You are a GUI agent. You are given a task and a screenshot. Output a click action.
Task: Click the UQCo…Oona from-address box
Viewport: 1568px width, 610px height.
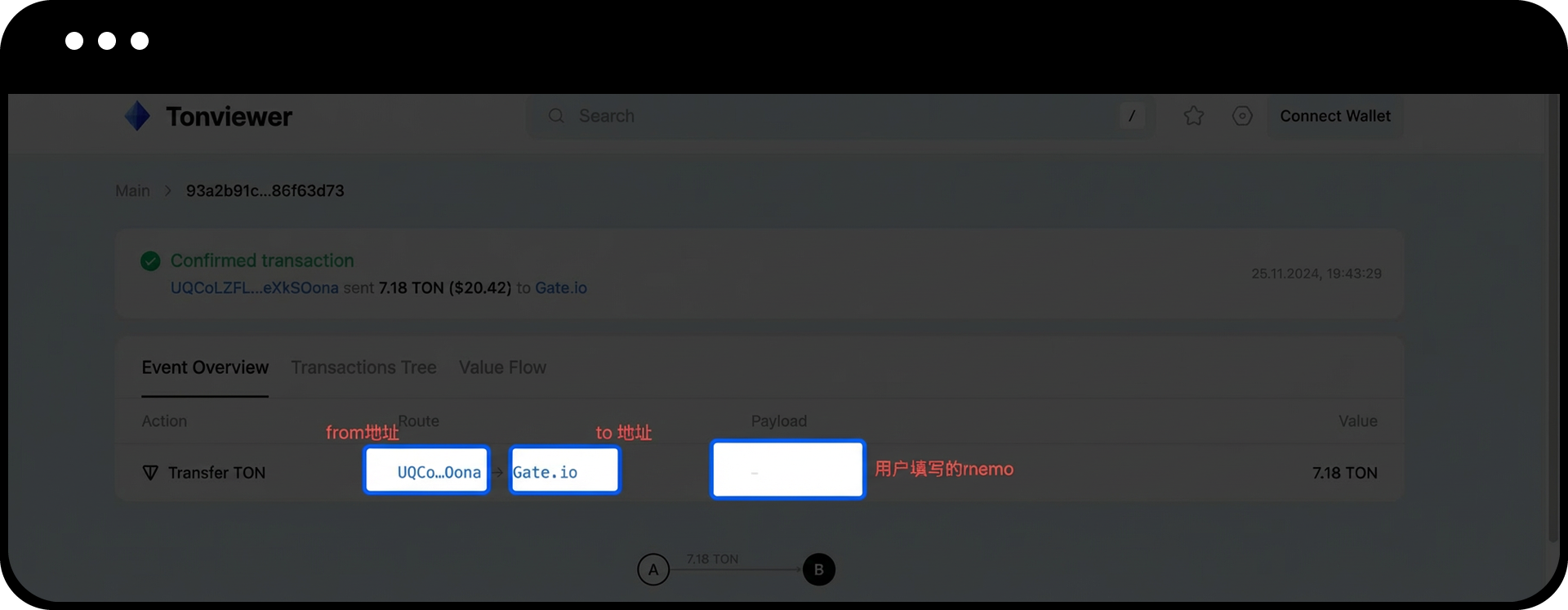[x=426, y=470]
